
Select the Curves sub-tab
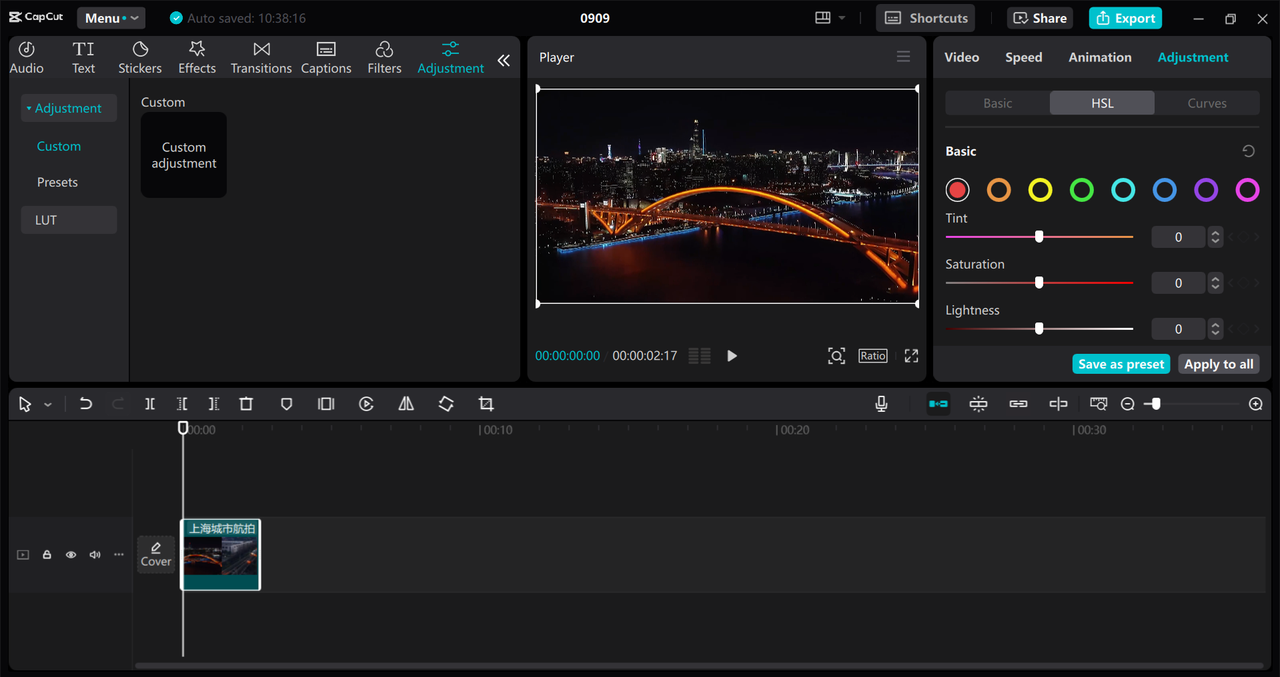click(x=1207, y=103)
